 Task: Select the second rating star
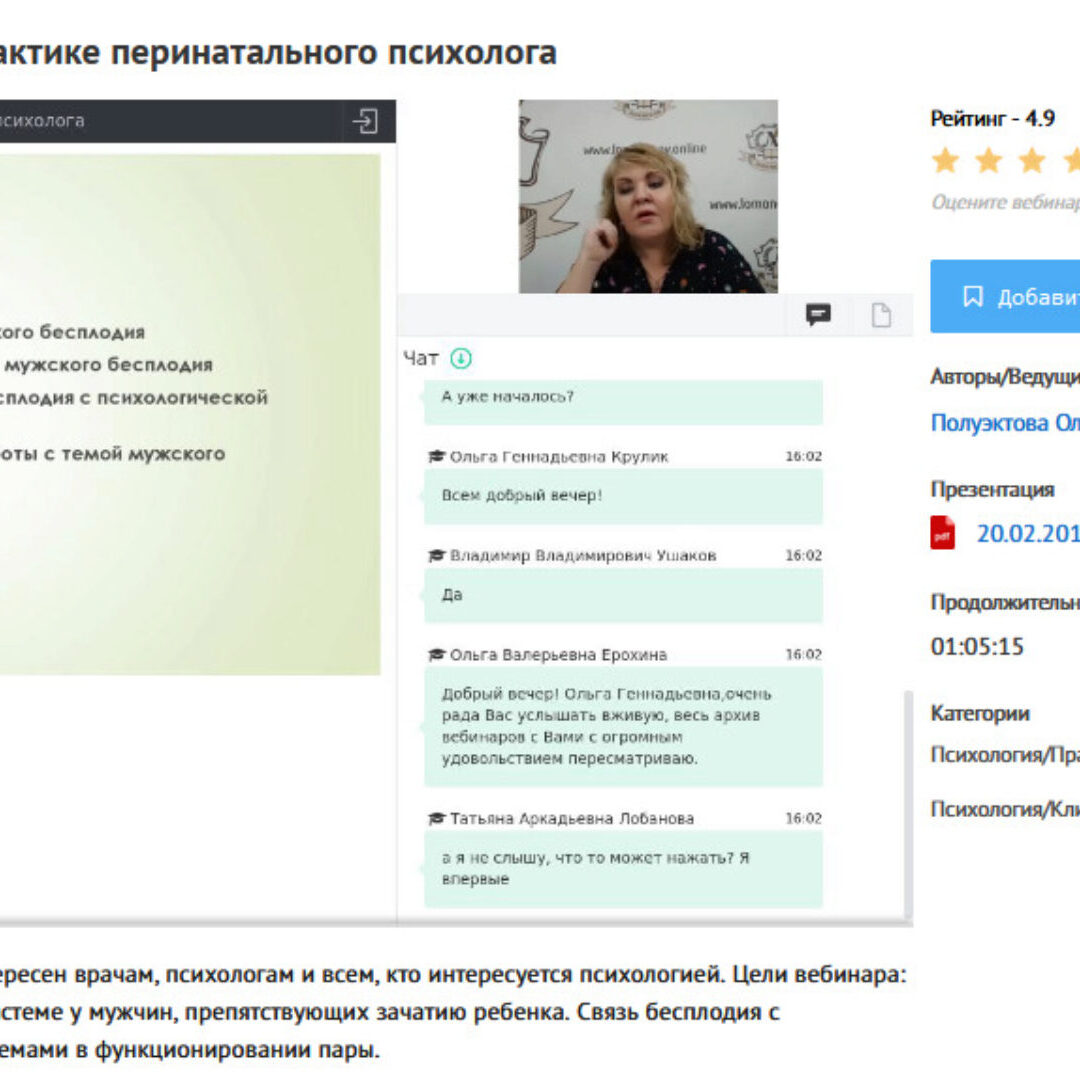click(988, 160)
